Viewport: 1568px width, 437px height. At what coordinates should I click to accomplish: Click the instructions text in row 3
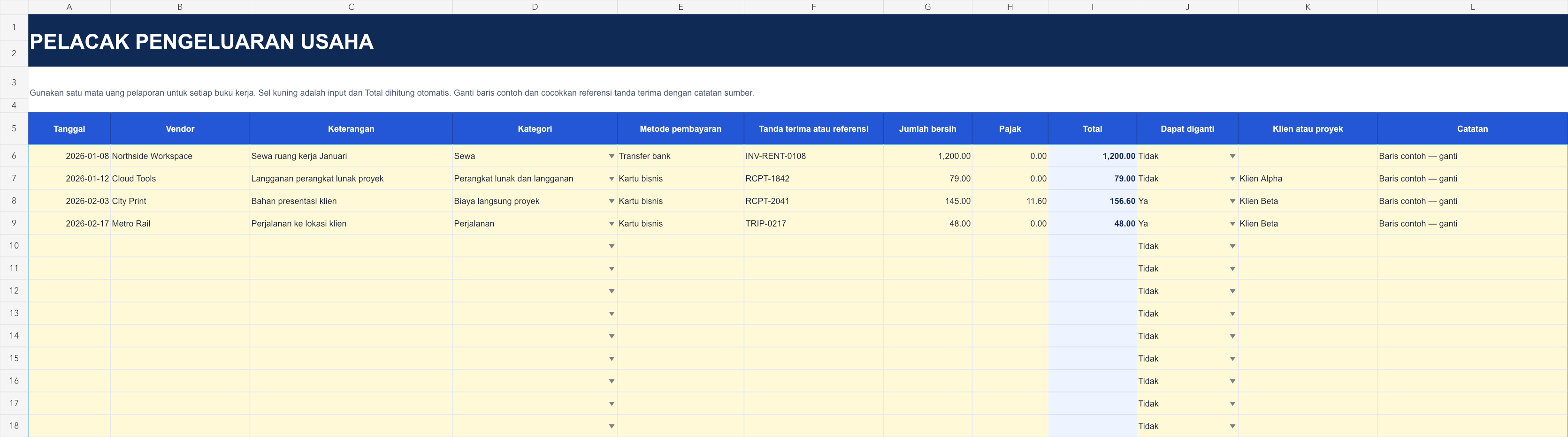click(x=392, y=93)
